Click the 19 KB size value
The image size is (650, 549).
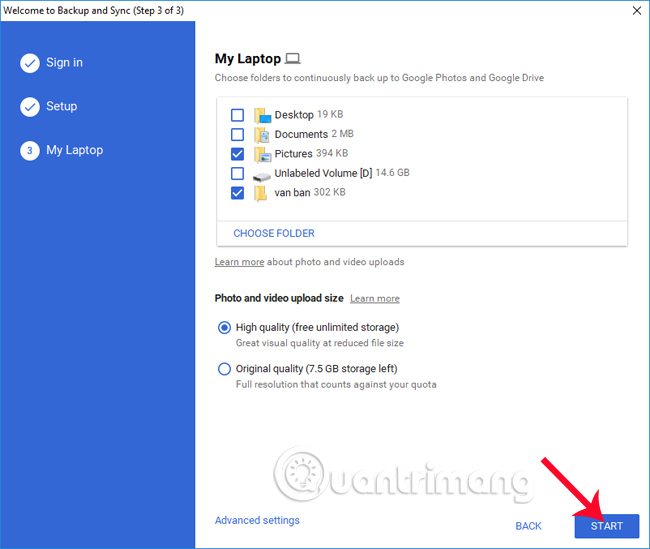330,114
